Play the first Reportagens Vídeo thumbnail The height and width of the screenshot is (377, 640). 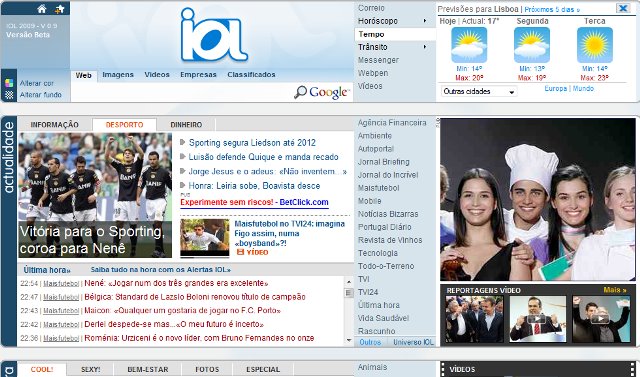pos(474,319)
